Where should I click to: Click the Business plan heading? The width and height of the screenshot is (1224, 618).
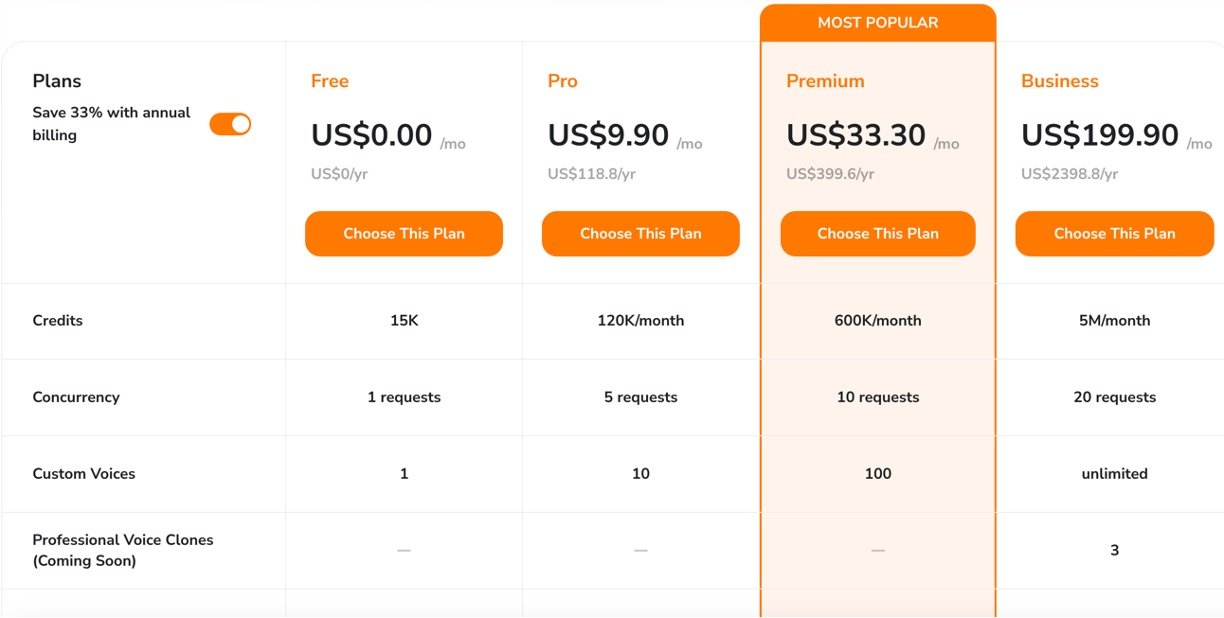tap(1060, 81)
